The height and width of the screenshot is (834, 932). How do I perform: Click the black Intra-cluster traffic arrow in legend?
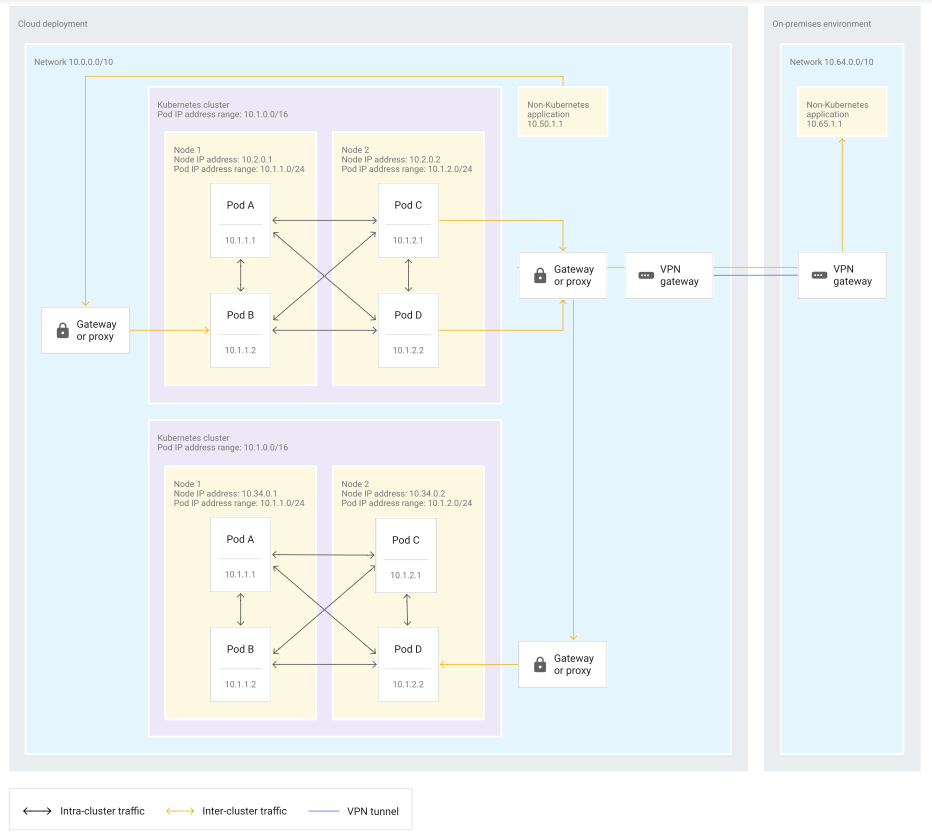(37, 811)
